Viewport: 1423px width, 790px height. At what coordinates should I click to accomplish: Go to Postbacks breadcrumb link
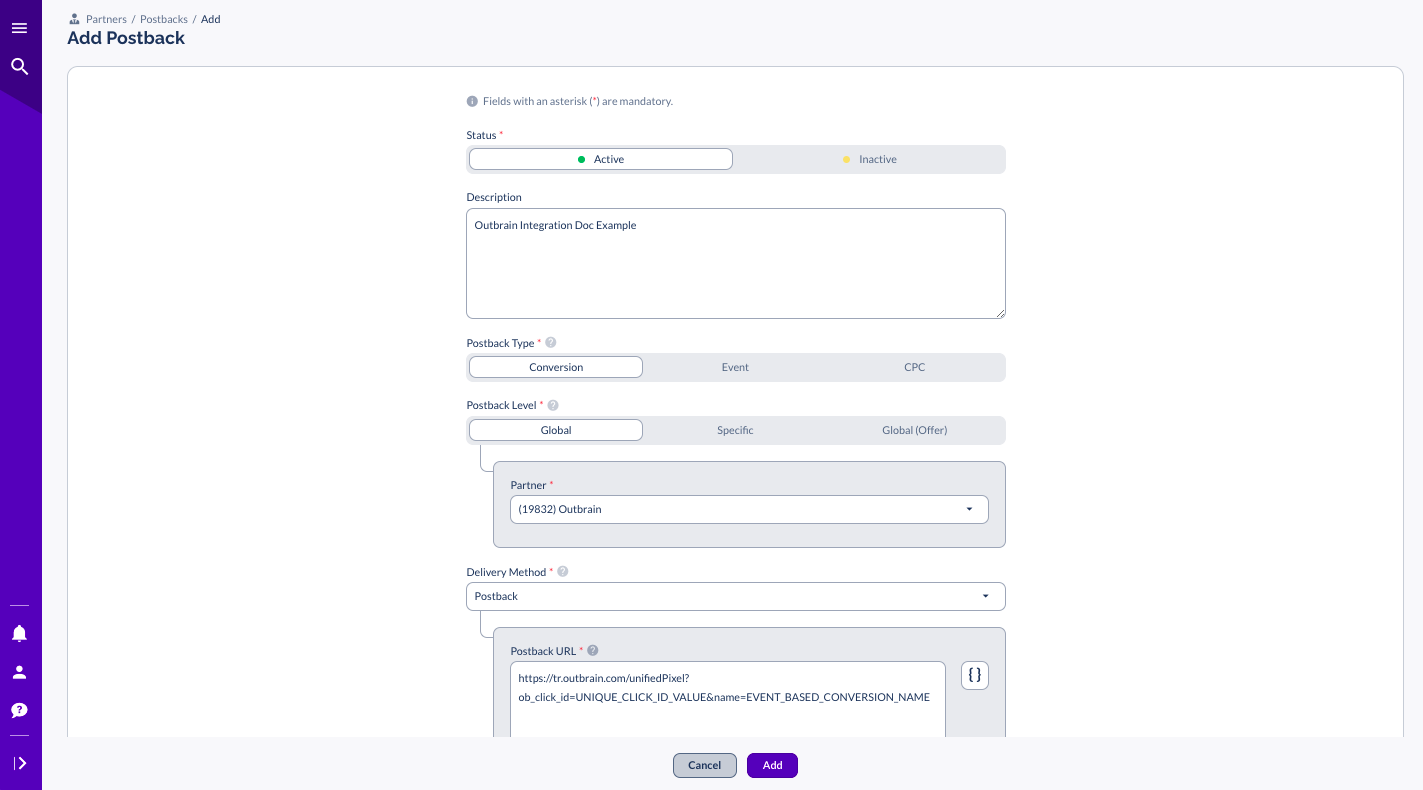(x=164, y=19)
